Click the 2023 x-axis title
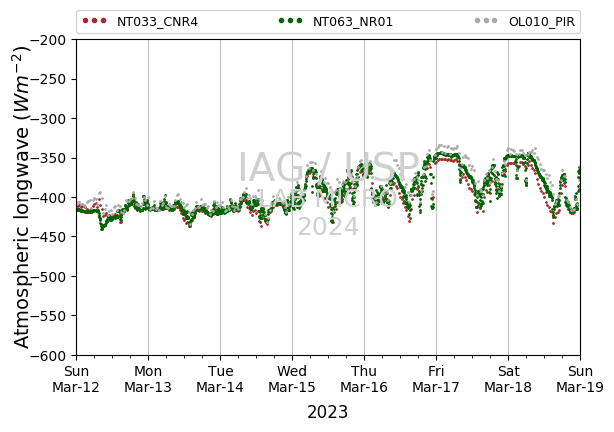Screen dimensions: 614x432 [328, 412]
